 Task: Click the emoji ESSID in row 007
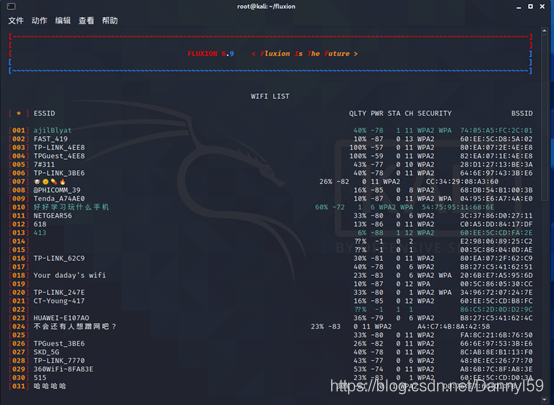[50, 182]
